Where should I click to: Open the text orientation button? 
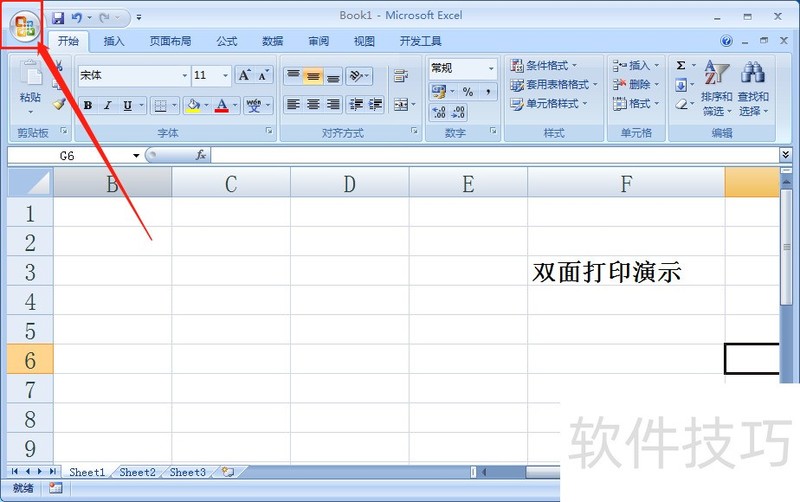[x=359, y=76]
